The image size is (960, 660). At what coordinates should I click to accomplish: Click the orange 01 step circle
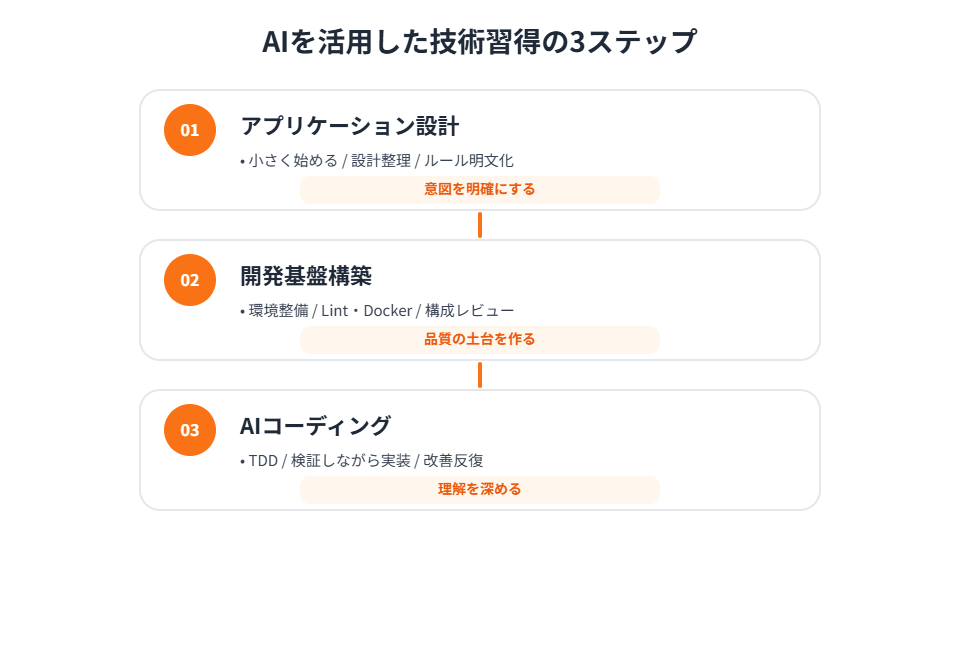190,130
